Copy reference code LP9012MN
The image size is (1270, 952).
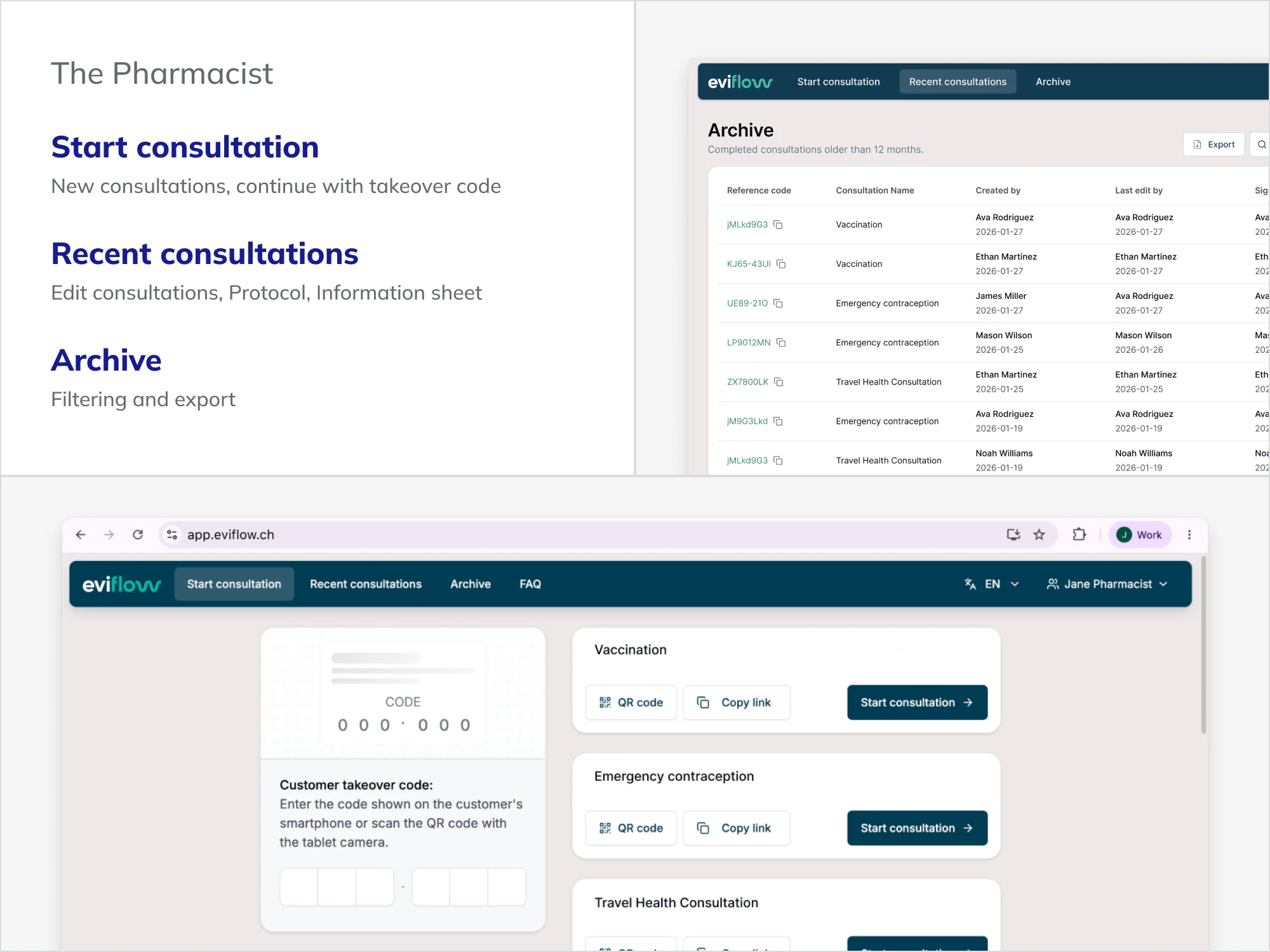pos(781,343)
